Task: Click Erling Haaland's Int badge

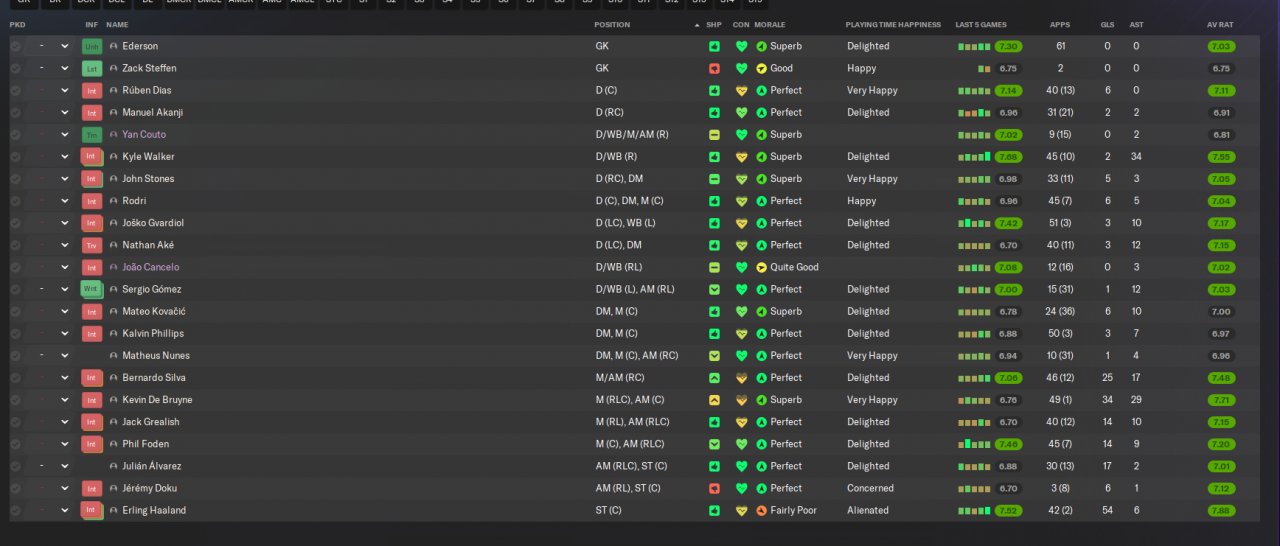Action: (92, 510)
